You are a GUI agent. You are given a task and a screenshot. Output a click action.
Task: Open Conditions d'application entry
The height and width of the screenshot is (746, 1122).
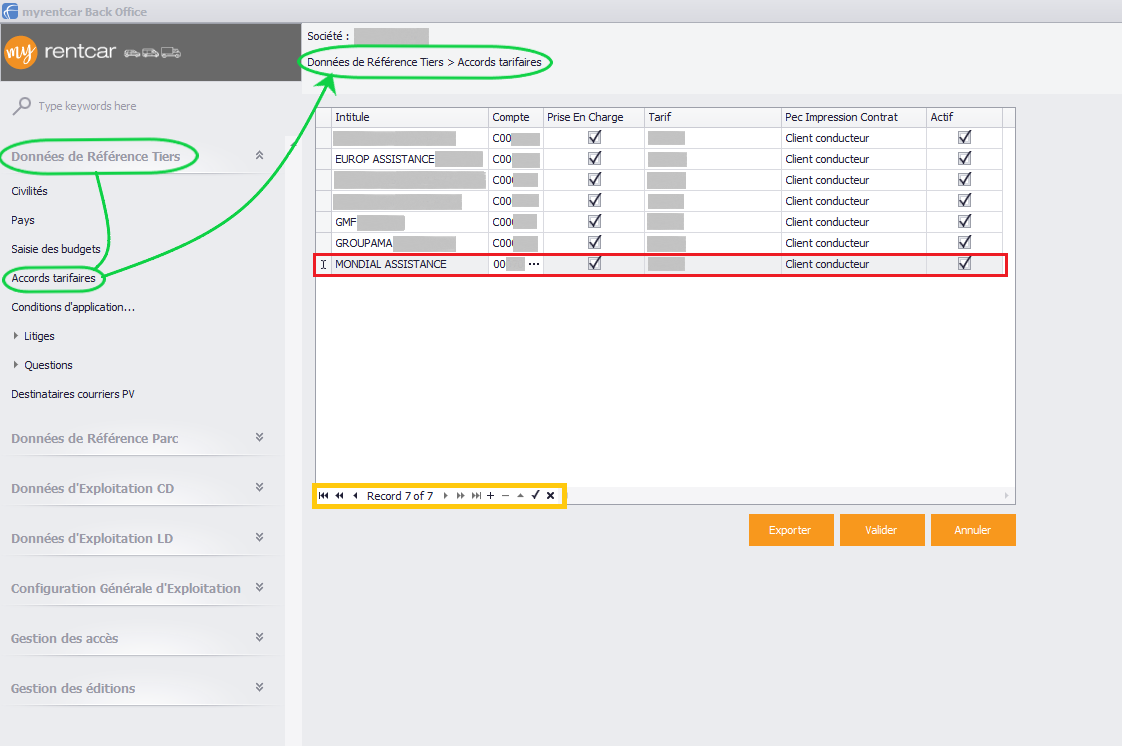coord(73,307)
